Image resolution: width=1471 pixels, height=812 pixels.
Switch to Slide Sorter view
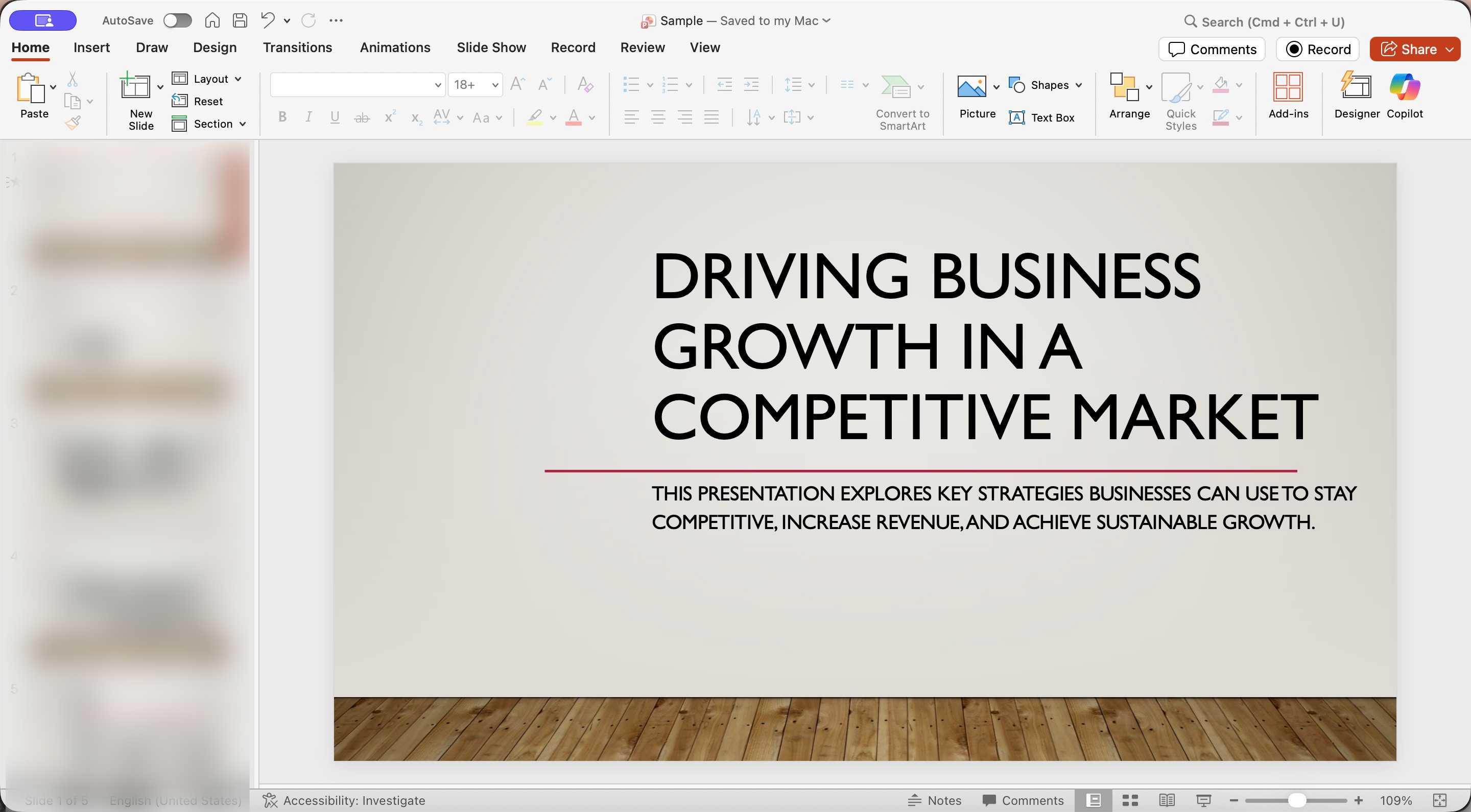(1130, 800)
